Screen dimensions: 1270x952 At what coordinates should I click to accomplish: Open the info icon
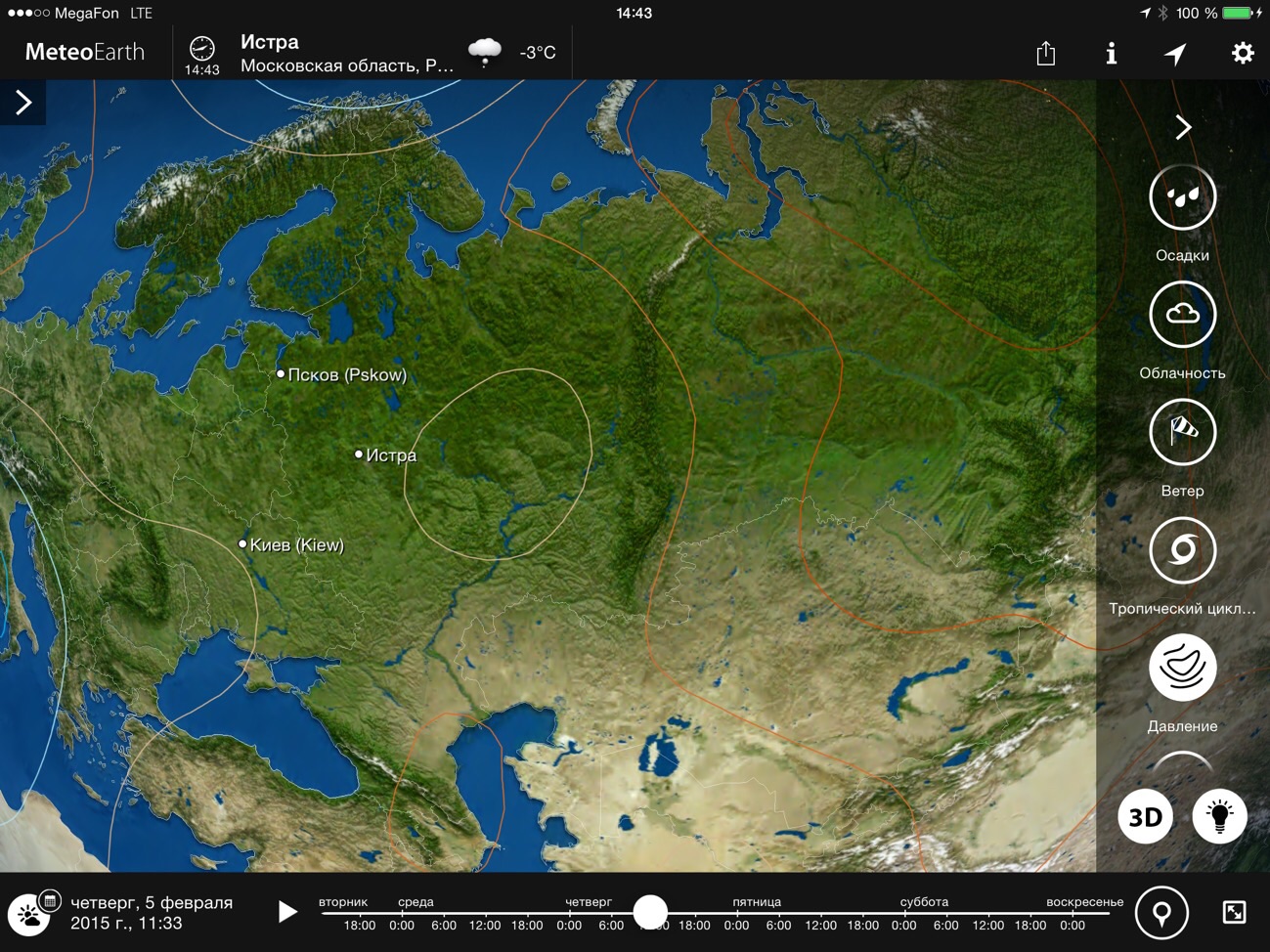click(x=1111, y=53)
